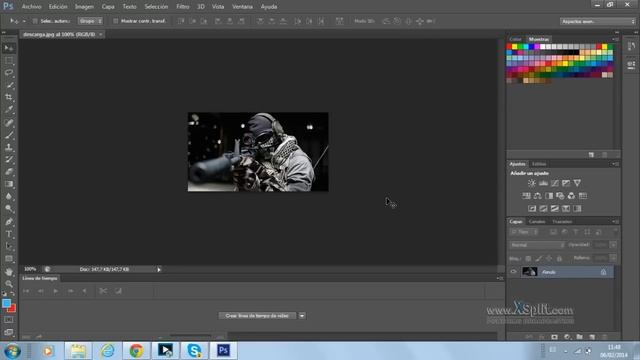Toggle lock transparent pixels in Layers panel
The height and width of the screenshot is (360, 640).
pos(528,258)
